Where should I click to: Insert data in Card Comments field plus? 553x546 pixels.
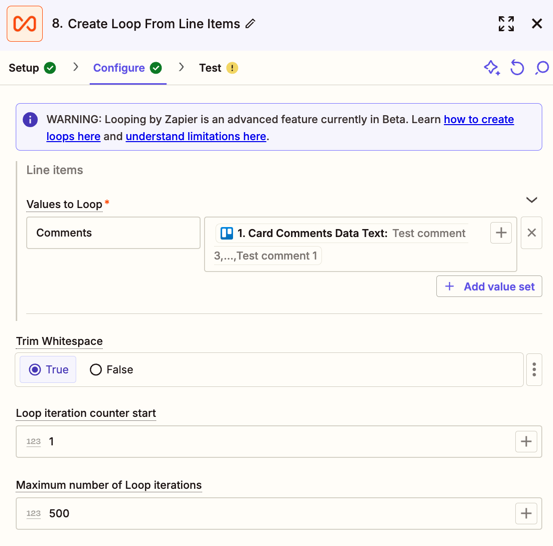[501, 233]
